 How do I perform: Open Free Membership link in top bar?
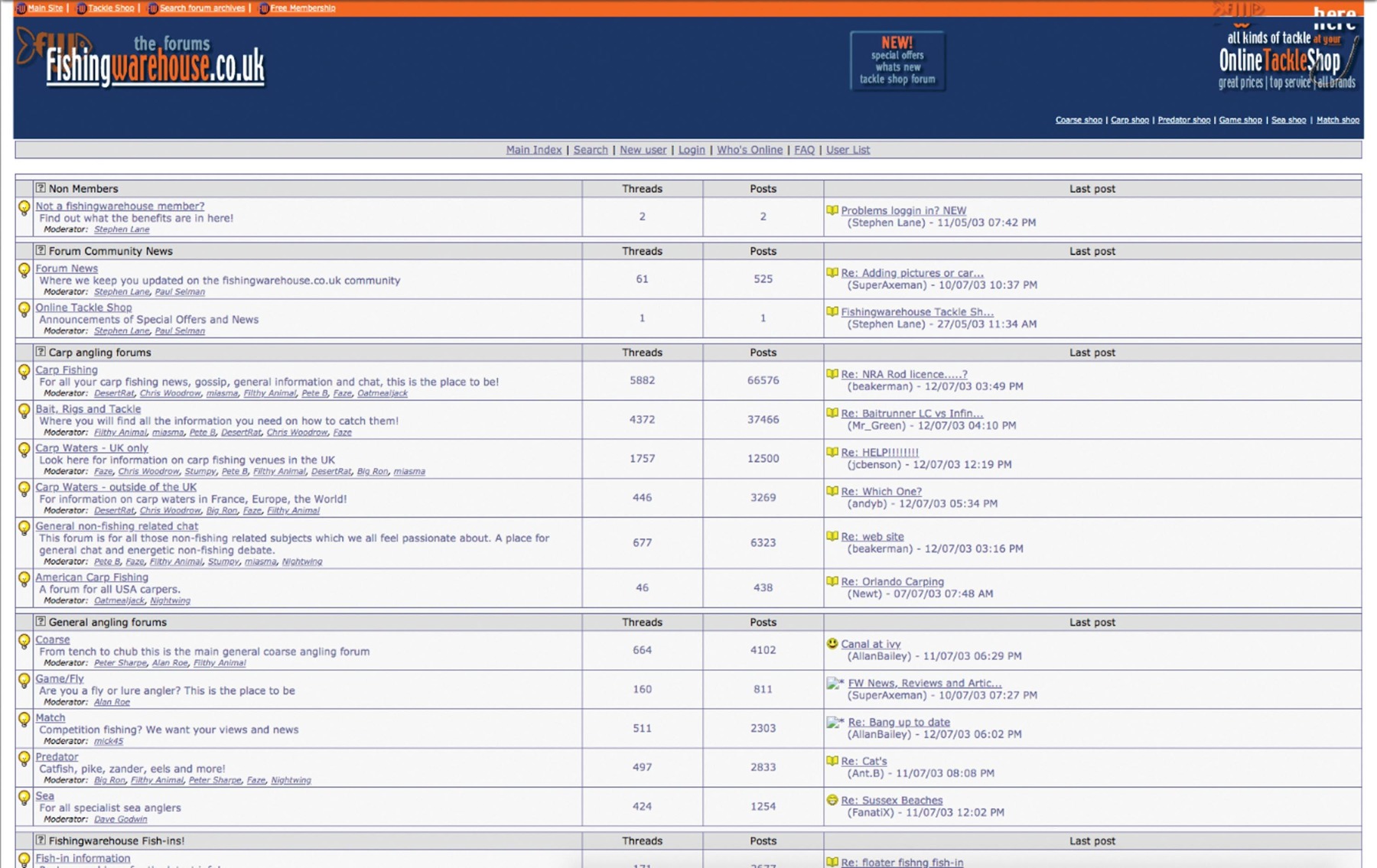[302, 8]
